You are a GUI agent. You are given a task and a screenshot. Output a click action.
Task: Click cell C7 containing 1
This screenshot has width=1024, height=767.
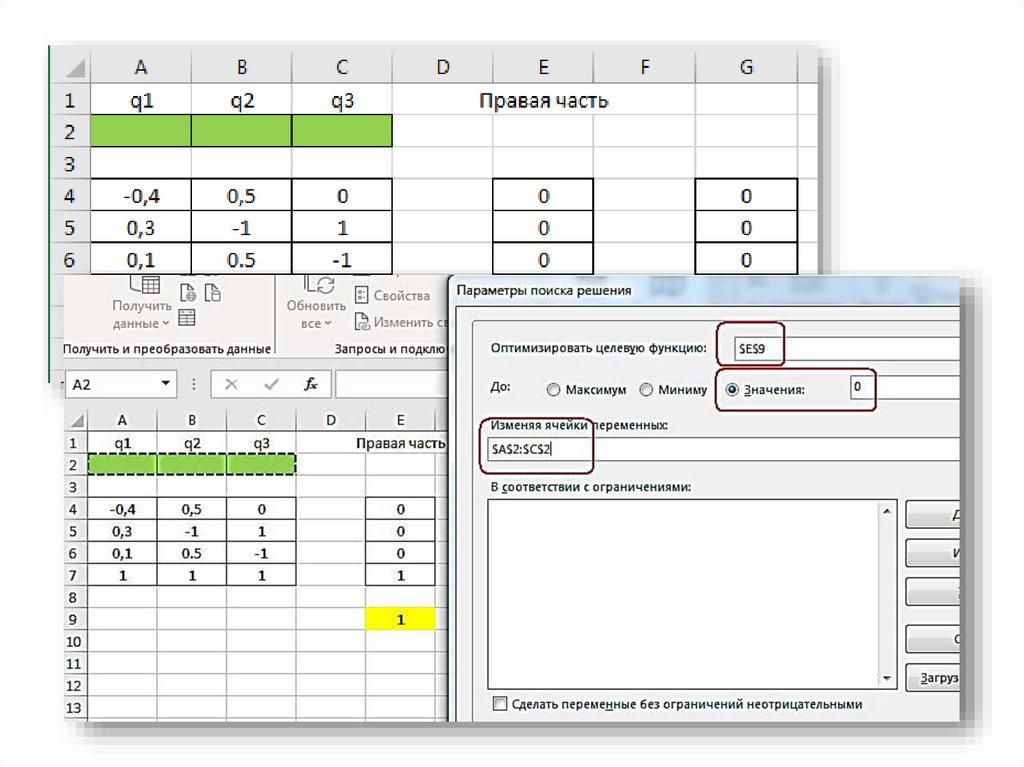pos(261,576)
